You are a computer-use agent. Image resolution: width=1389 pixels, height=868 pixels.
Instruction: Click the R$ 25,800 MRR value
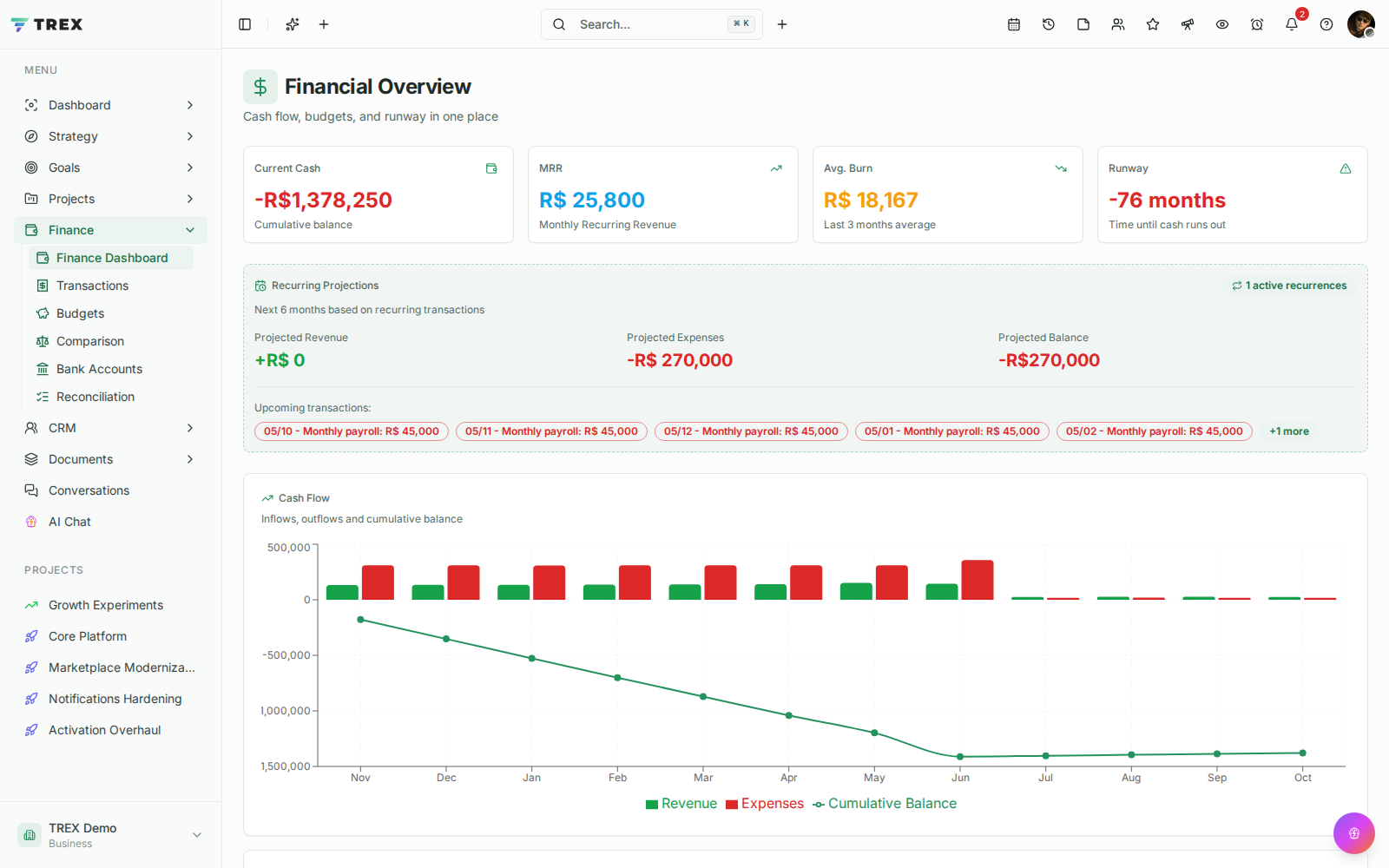(592, 201)
